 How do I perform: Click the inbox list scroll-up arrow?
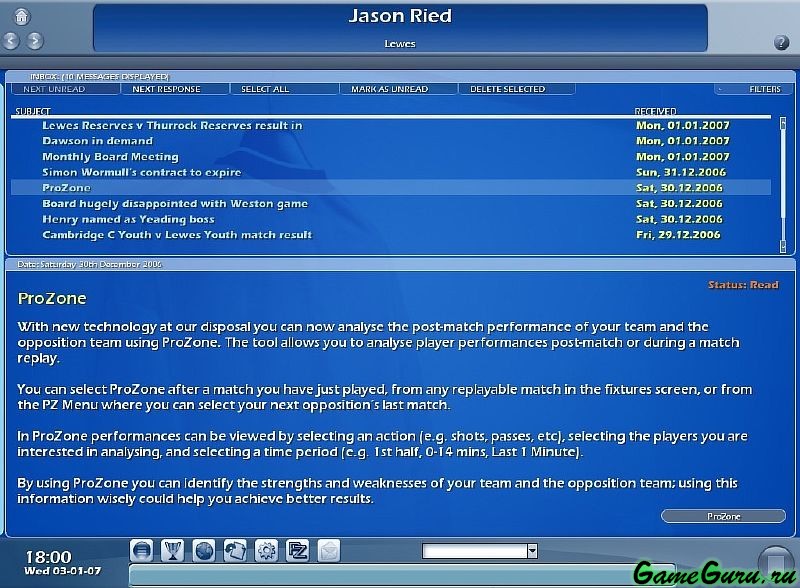(x=783, y=122)
